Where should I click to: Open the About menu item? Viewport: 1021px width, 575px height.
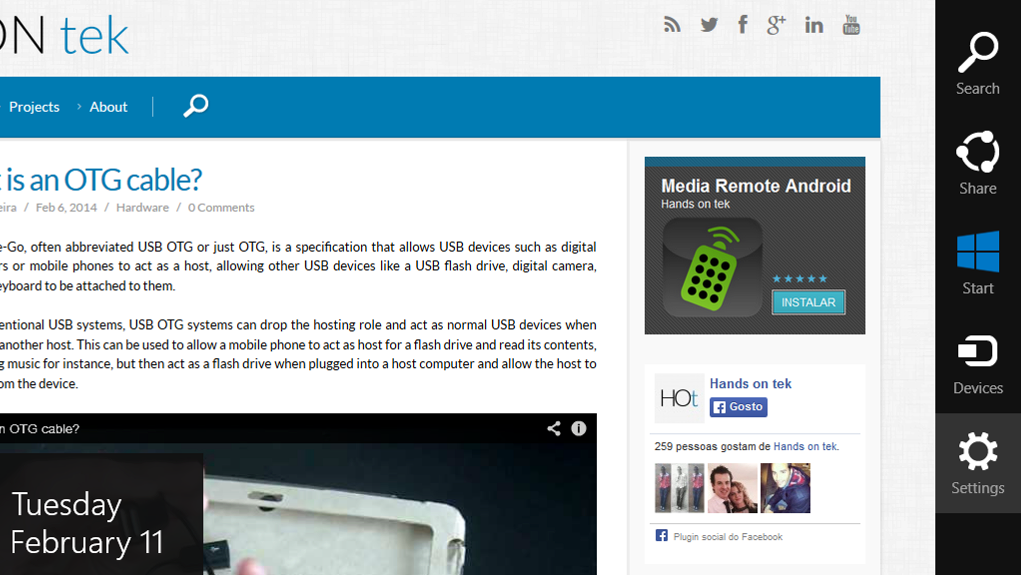point(108,107)
